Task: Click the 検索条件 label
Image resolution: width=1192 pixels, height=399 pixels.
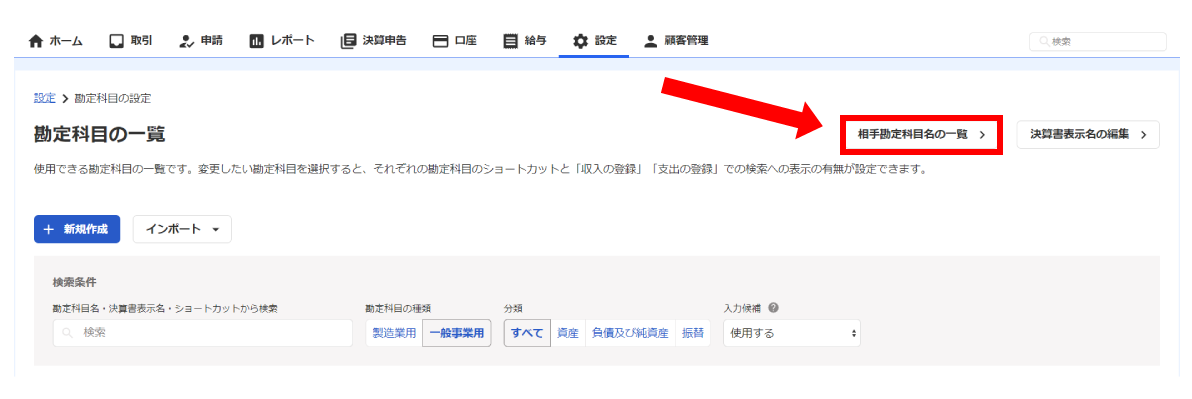Action: [x=74, y=282]
